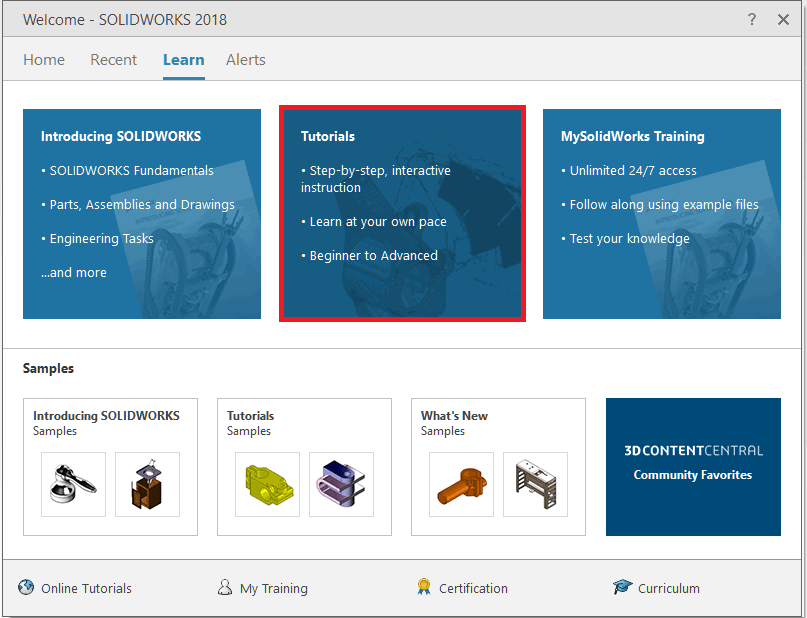Click the Engineering Tasks bullet
This screenshot has width=807, height=618.
[97, 239]
